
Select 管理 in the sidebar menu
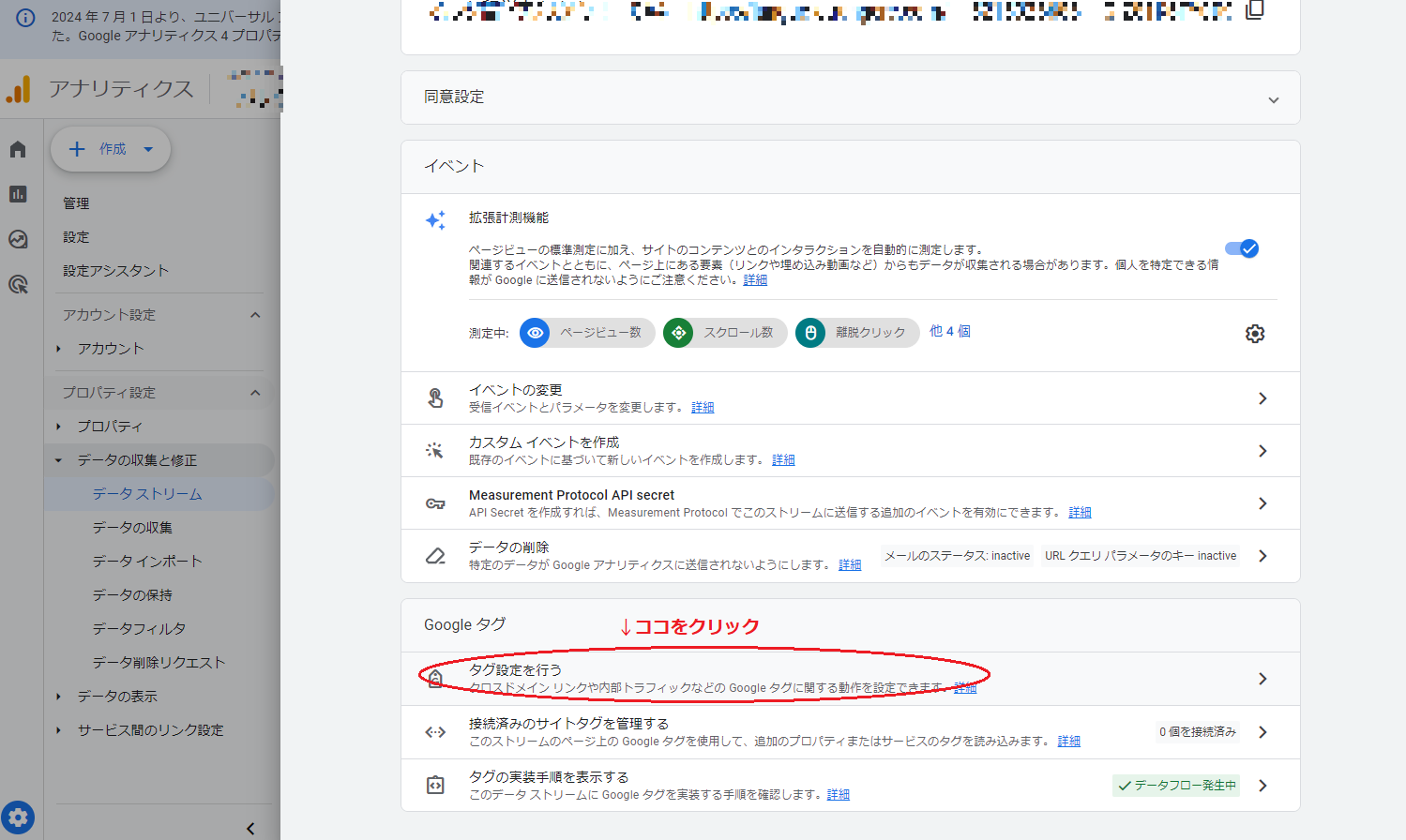point(76,202)
